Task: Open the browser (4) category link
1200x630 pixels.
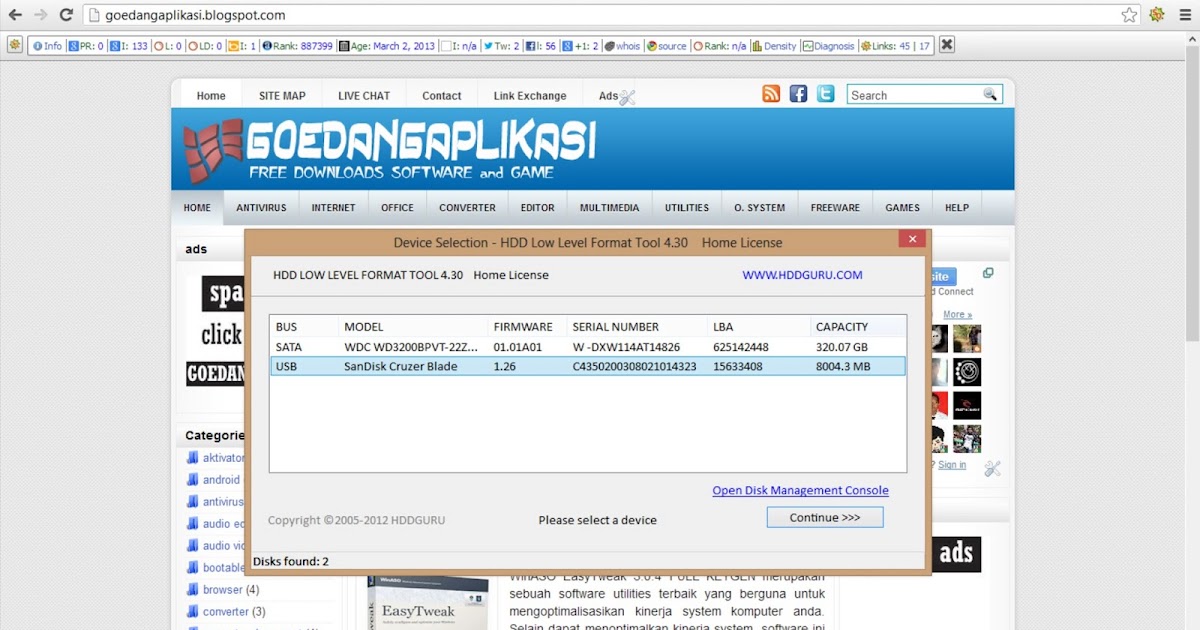Action: [x=231, y=590]
